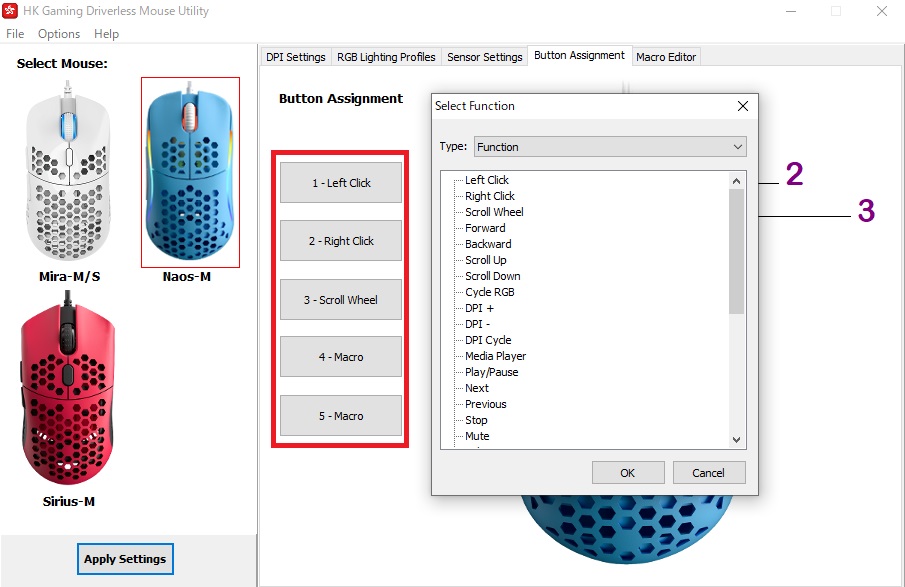Select Cycle RGB in function list

pos(489,292)
